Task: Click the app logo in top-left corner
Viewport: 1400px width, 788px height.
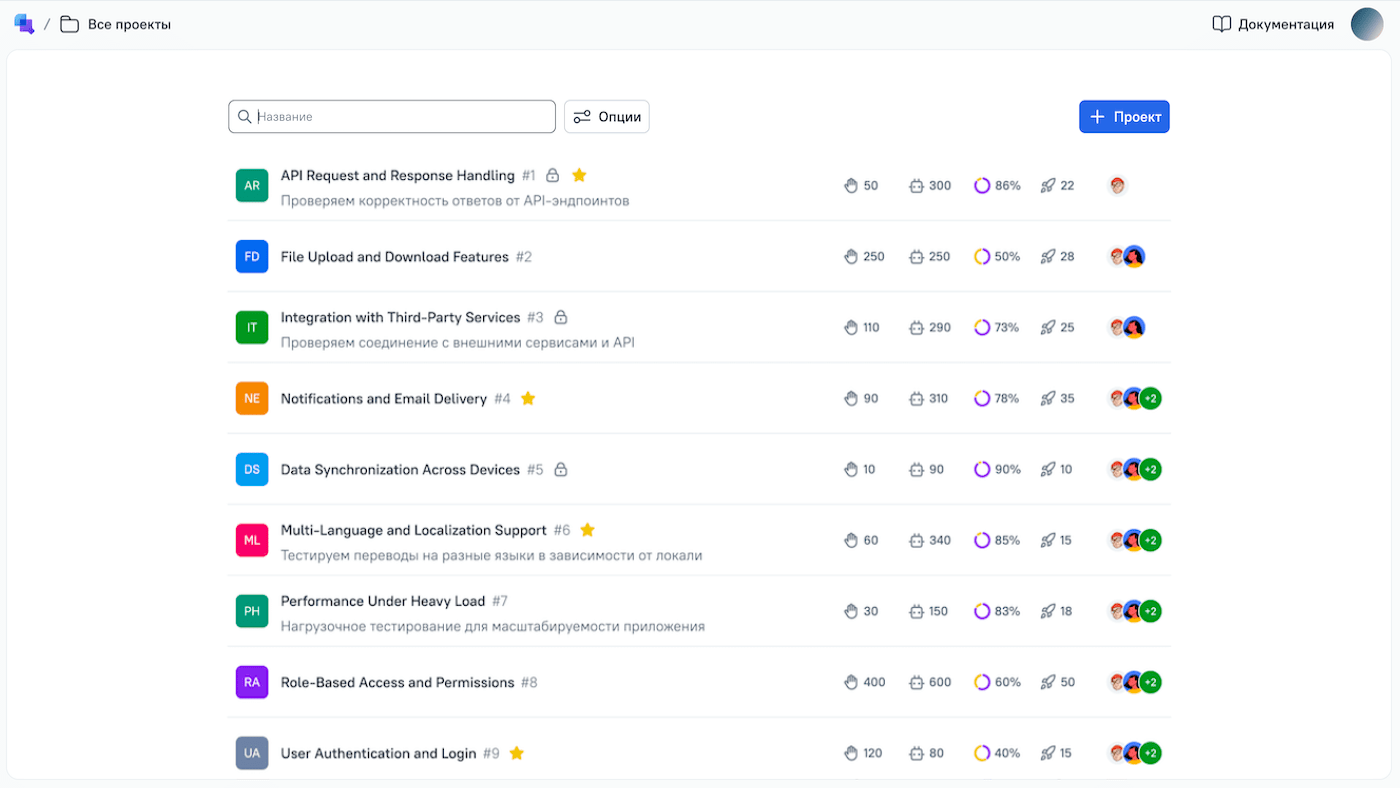Action: (24, 24)
